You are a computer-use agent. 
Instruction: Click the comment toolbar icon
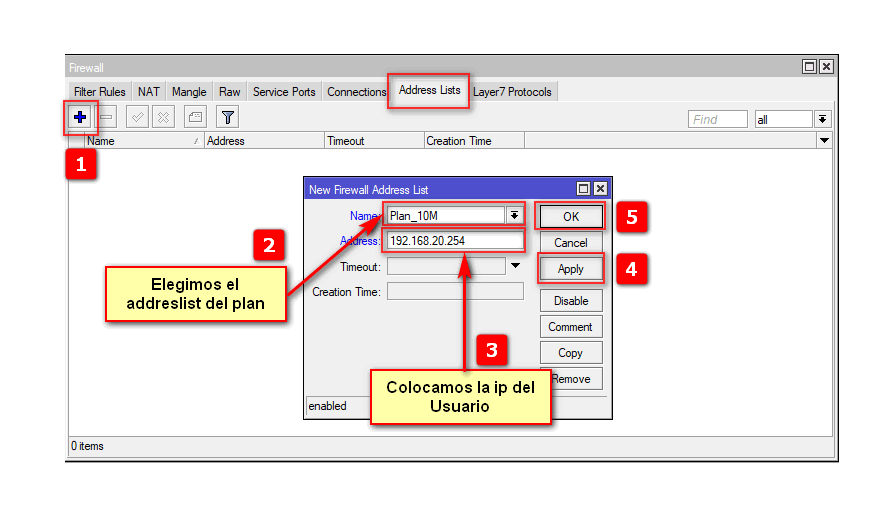[196, 118]
